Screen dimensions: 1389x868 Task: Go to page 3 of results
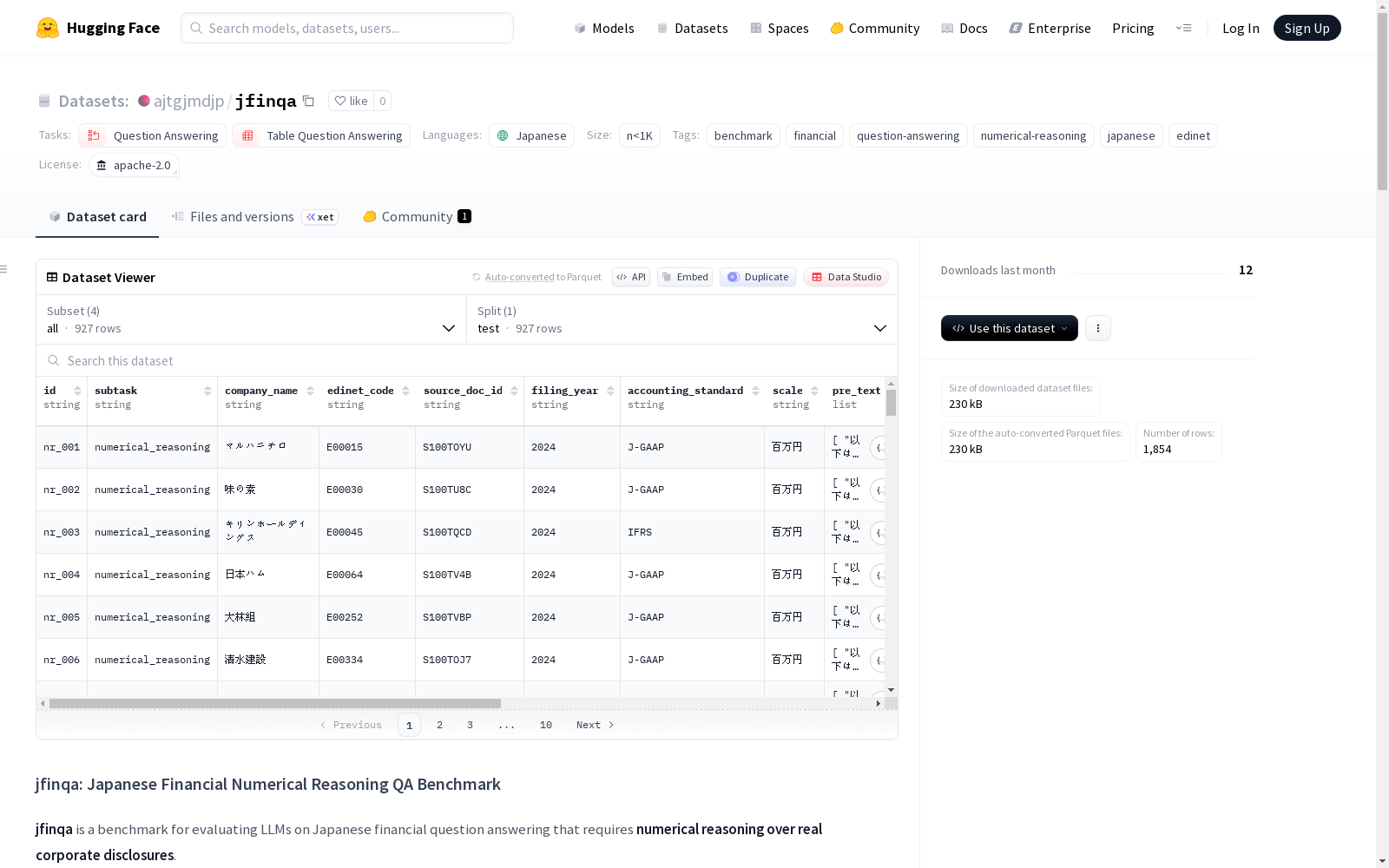coord(471,725)
